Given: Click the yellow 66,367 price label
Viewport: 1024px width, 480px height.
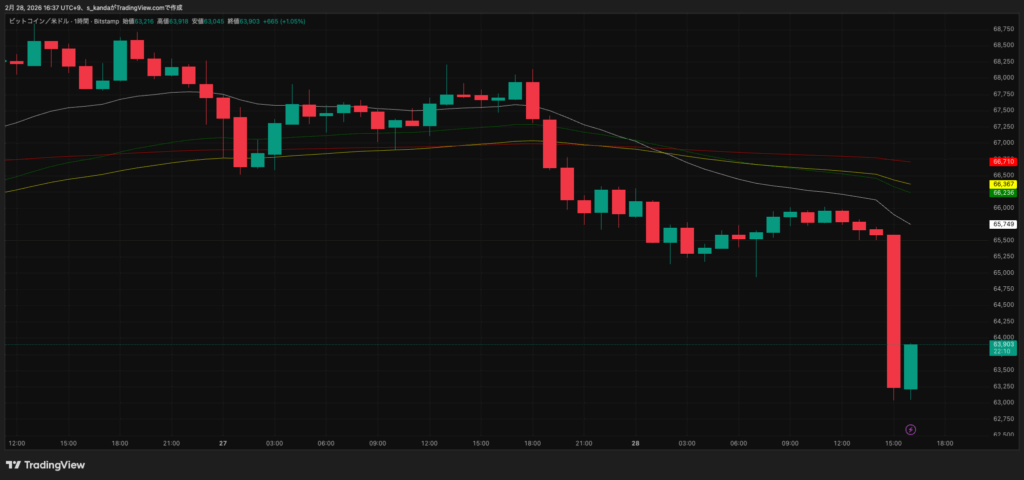Looking at the screenshot, I should tap(1003, 184).
